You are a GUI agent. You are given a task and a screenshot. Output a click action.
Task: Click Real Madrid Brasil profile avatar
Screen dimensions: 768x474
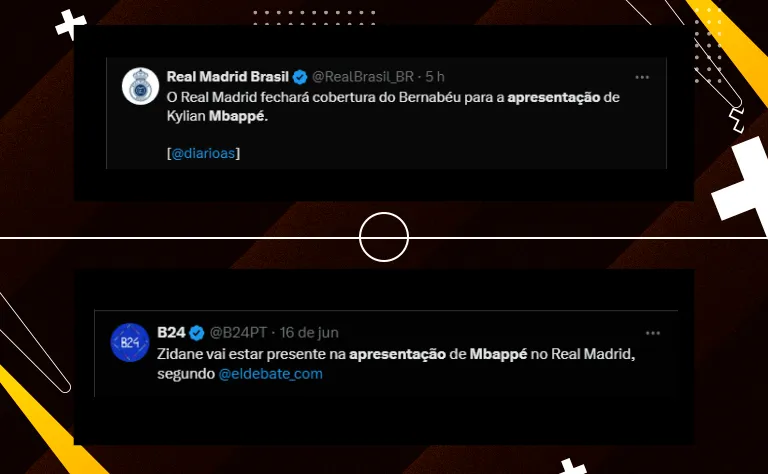(141, 86)
